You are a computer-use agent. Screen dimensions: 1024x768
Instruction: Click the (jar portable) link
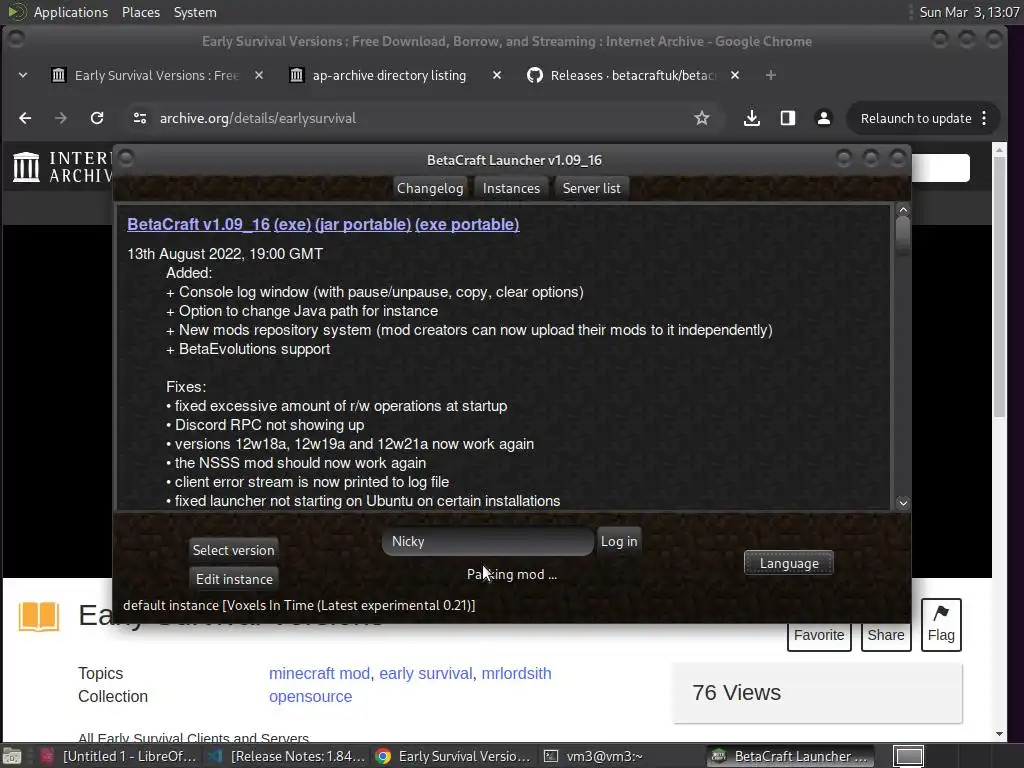(x=363, y=224)
